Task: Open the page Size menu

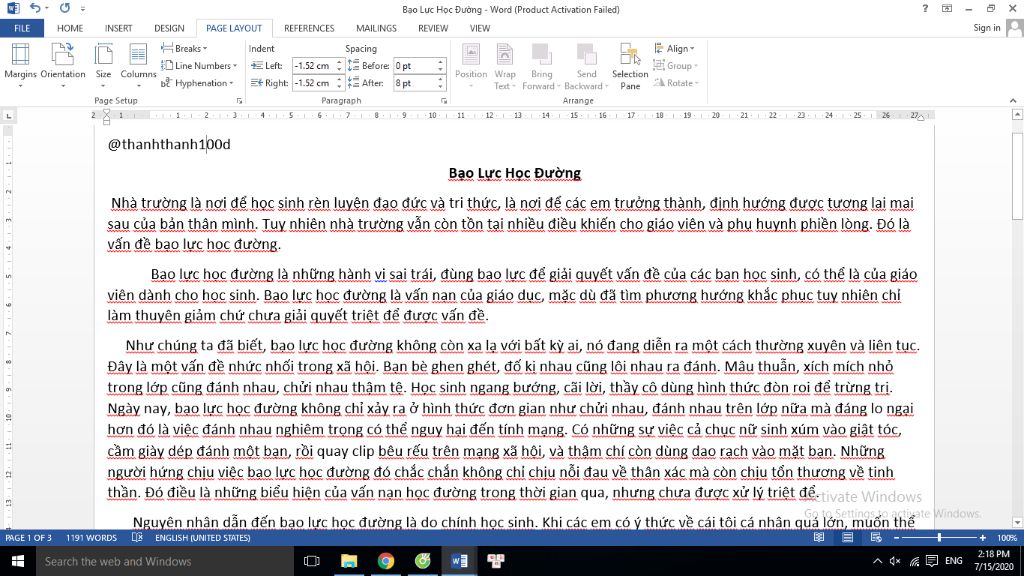Action: (103, 65)
